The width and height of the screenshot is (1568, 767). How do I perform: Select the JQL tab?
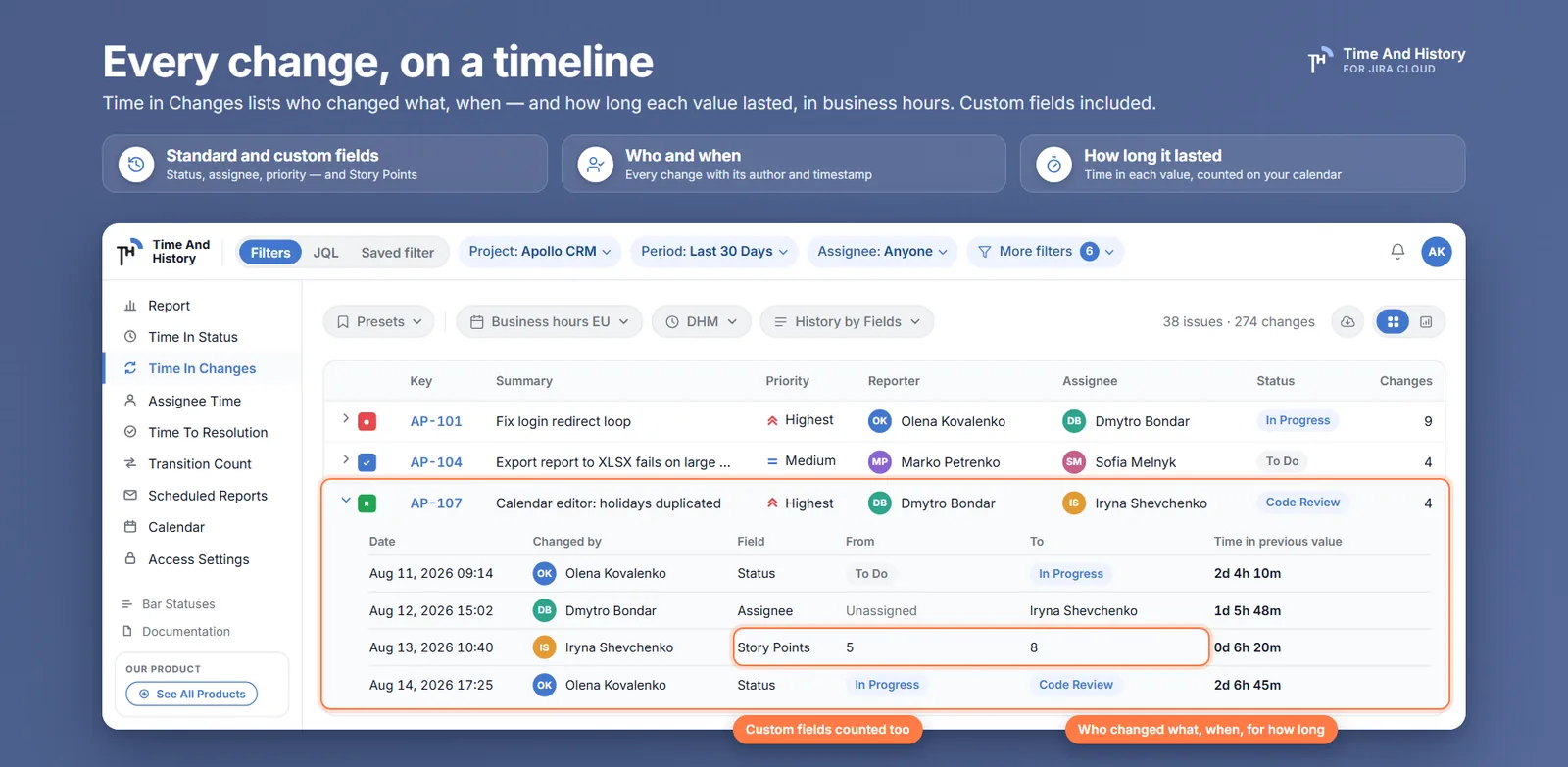[326, 252]
